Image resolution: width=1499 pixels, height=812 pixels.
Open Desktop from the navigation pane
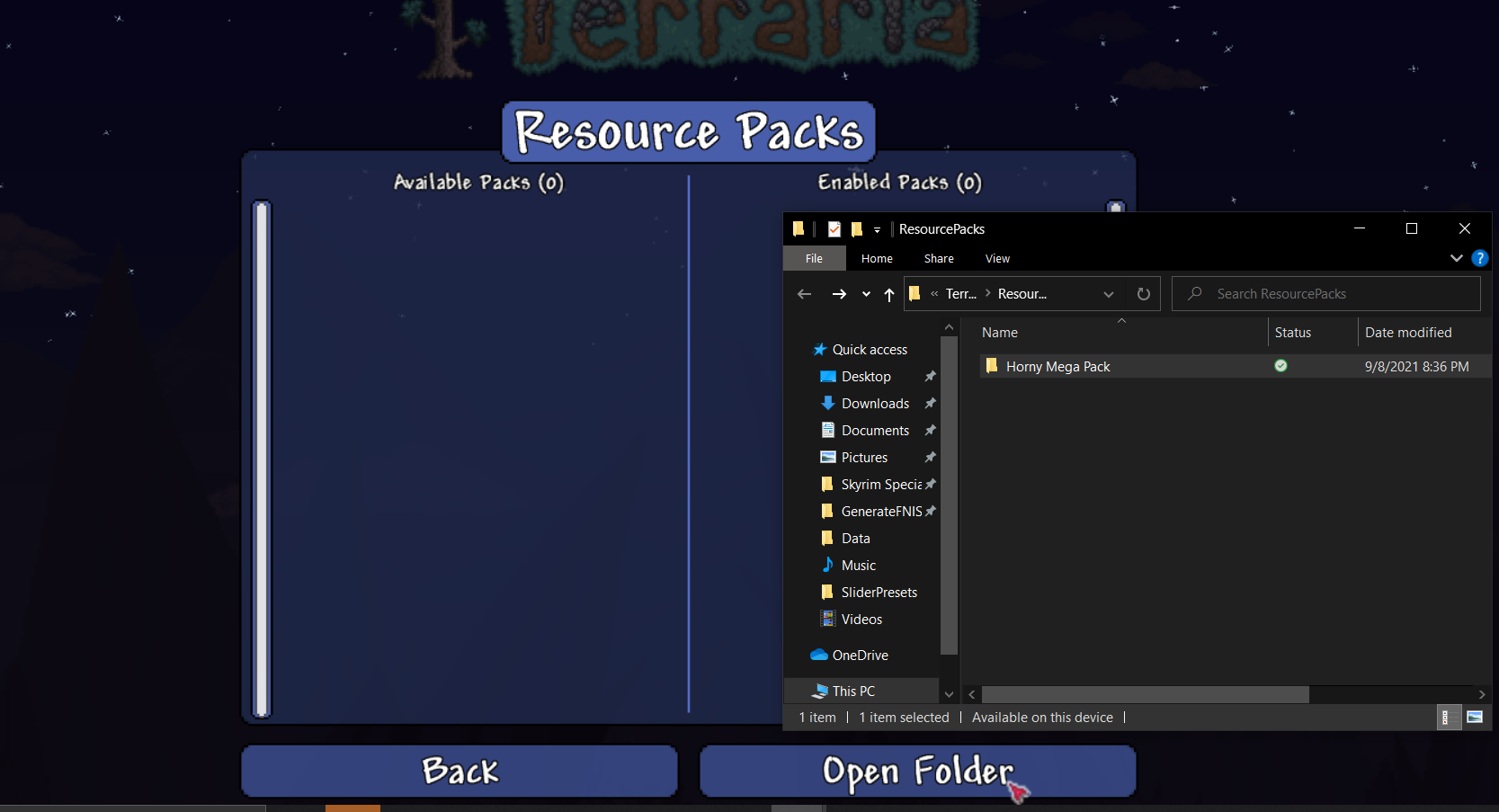(866, 377)
